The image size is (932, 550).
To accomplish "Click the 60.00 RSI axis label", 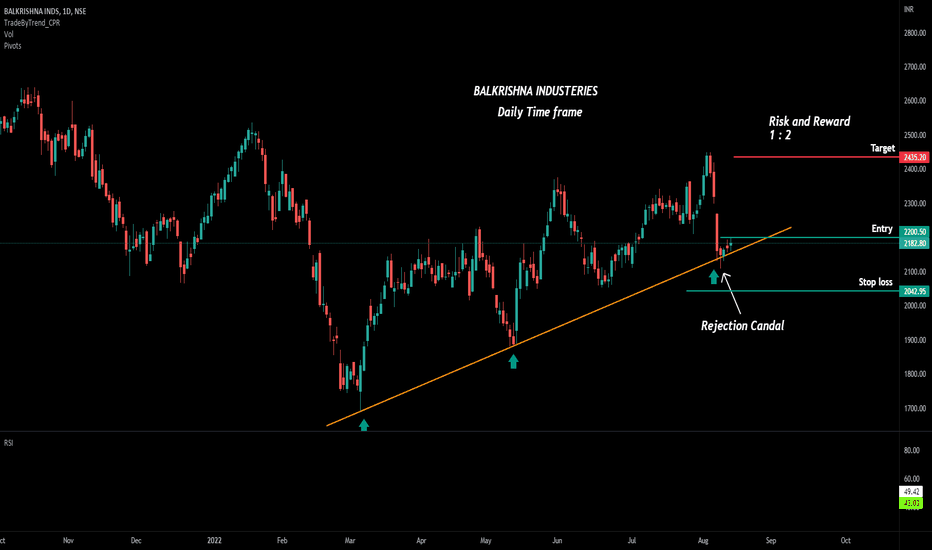I will (912, 479).
